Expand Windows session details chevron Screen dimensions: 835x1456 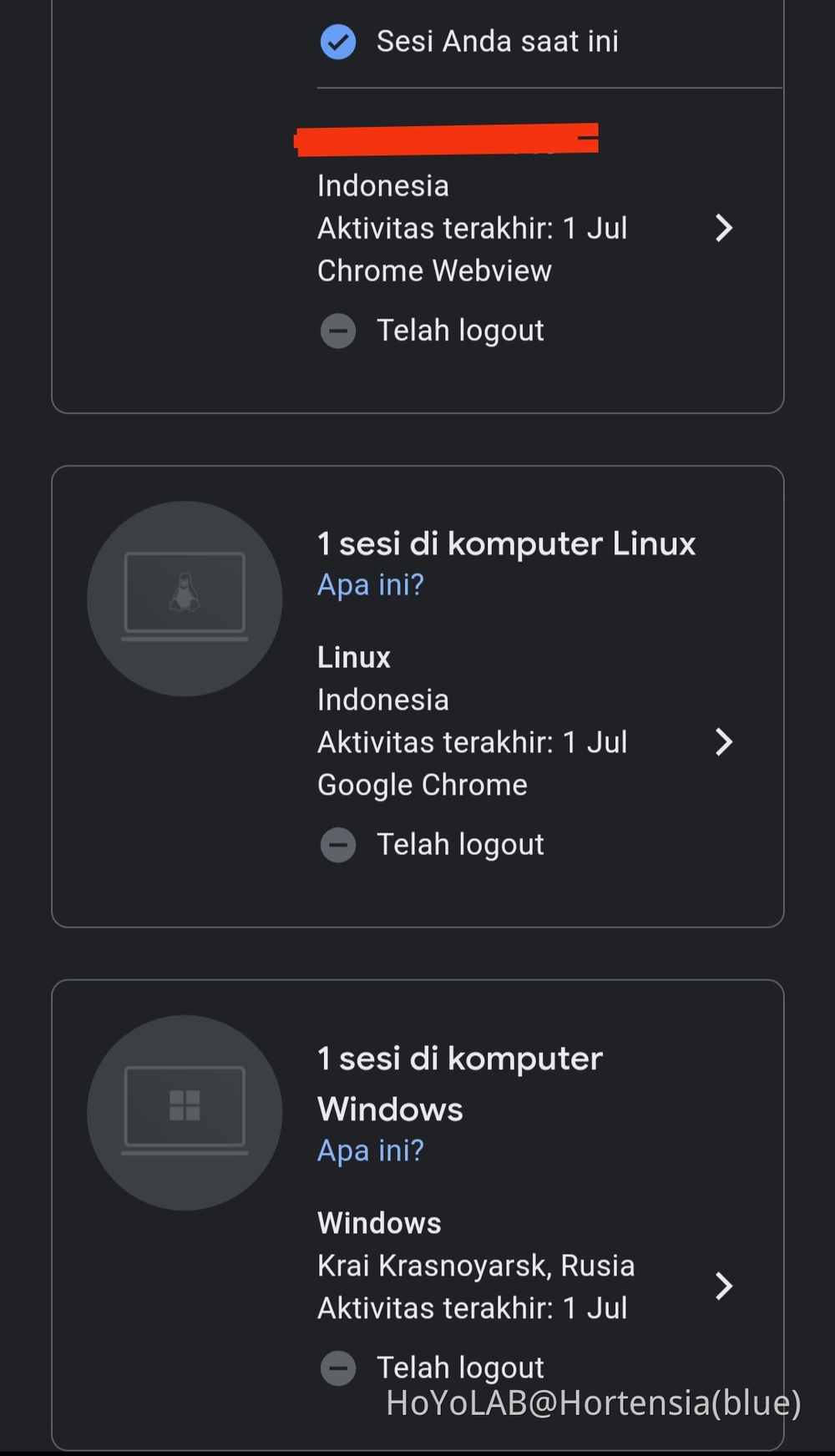pyautogui.click(x=724, y=1286)
